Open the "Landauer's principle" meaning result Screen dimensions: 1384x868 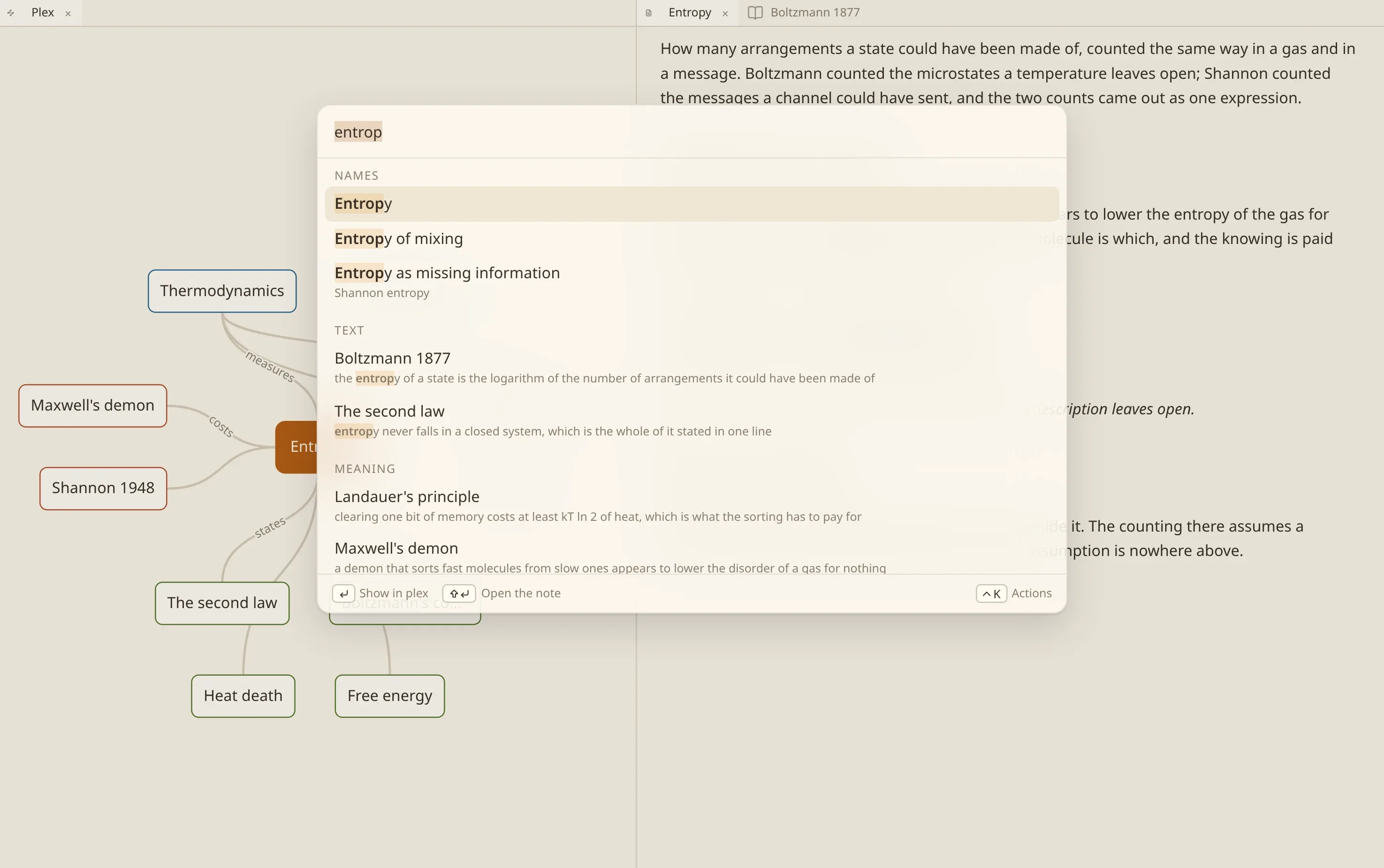[691, 506]
